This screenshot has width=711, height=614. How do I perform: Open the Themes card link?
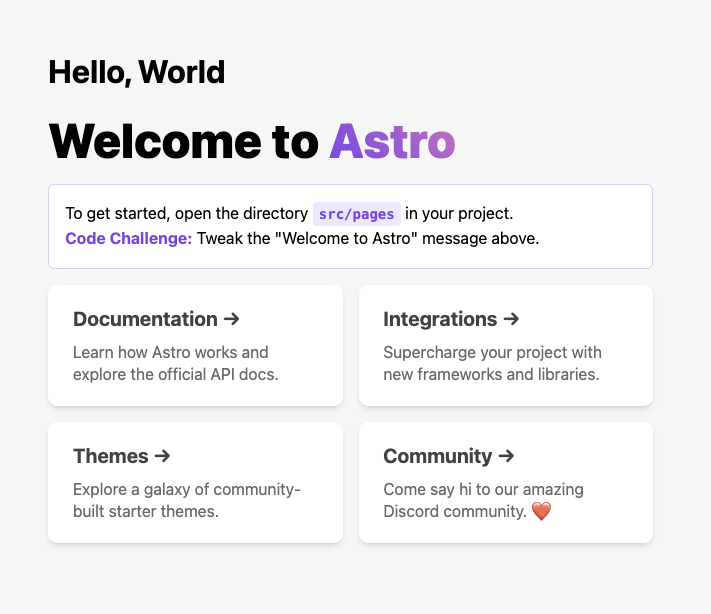(195, 482)
